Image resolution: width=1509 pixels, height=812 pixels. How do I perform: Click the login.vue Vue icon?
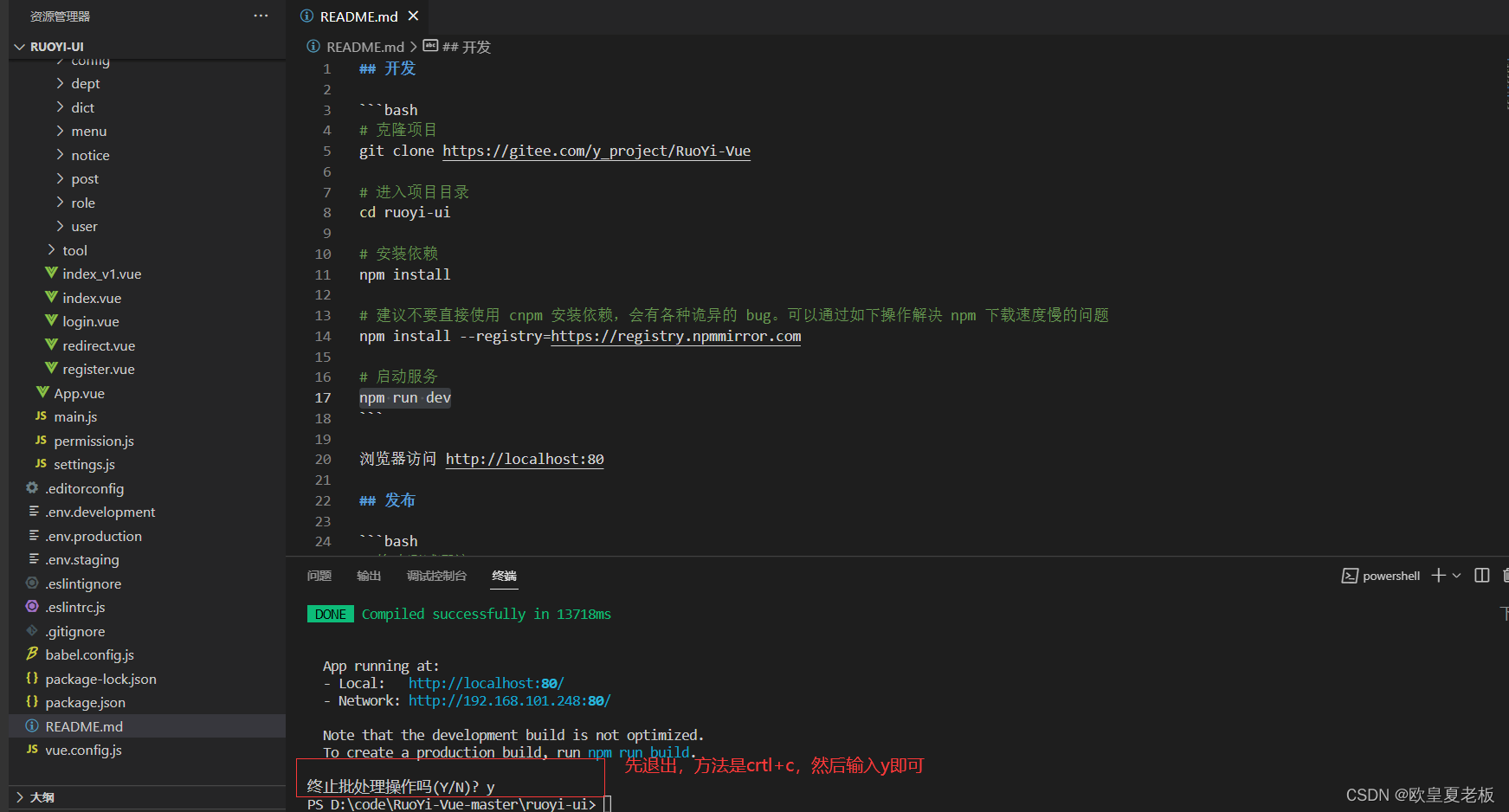coord(51,321)
